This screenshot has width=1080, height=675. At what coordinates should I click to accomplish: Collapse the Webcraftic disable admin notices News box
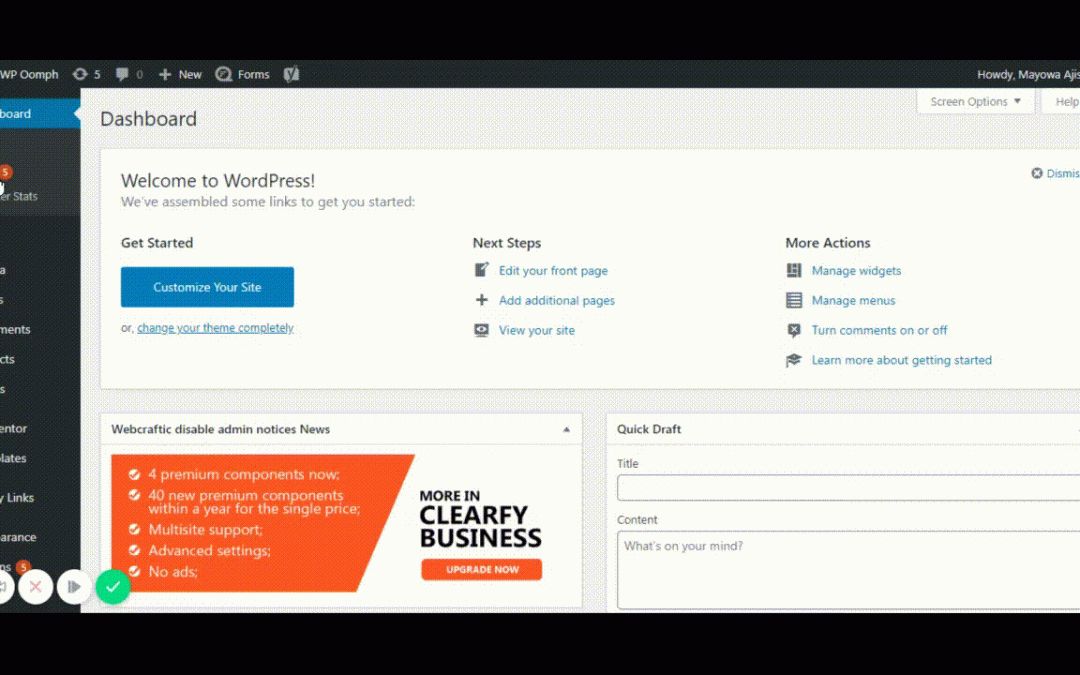click(566, 429)
